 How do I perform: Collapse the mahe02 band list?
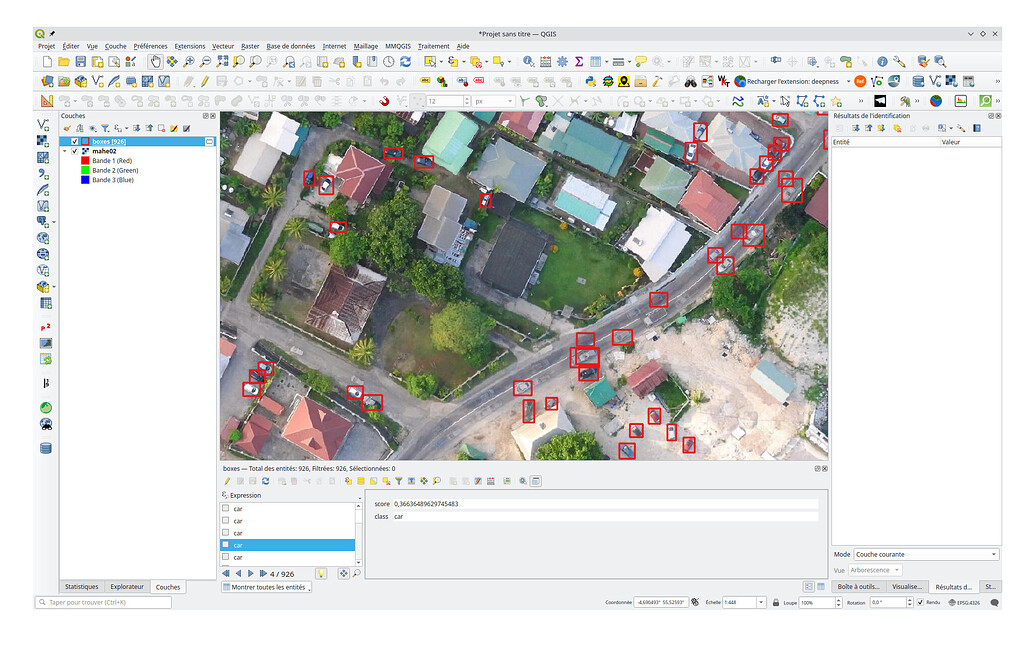click(x=63, y=151)
